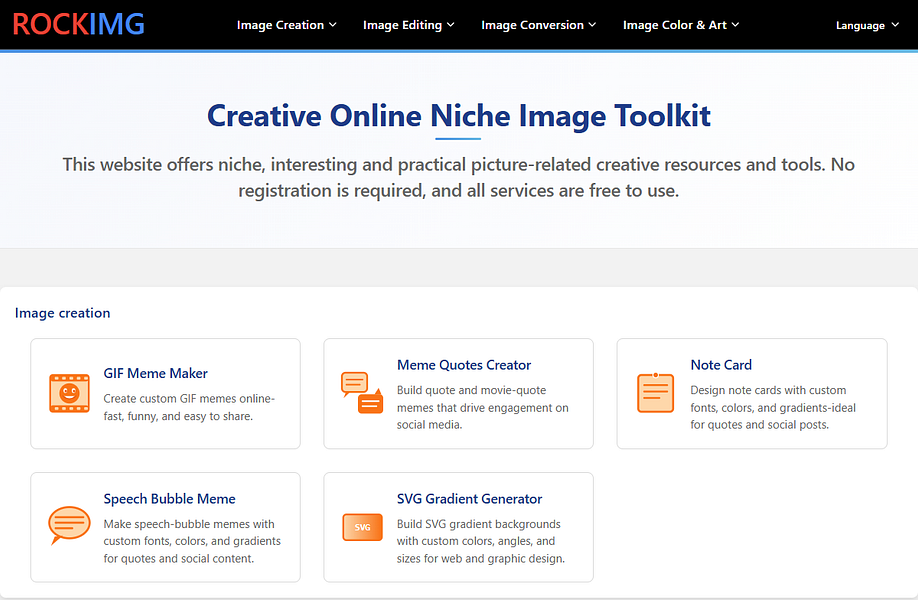Expand the Image Creation dropdown menu
Screen dimensions: 918x600
286,25
